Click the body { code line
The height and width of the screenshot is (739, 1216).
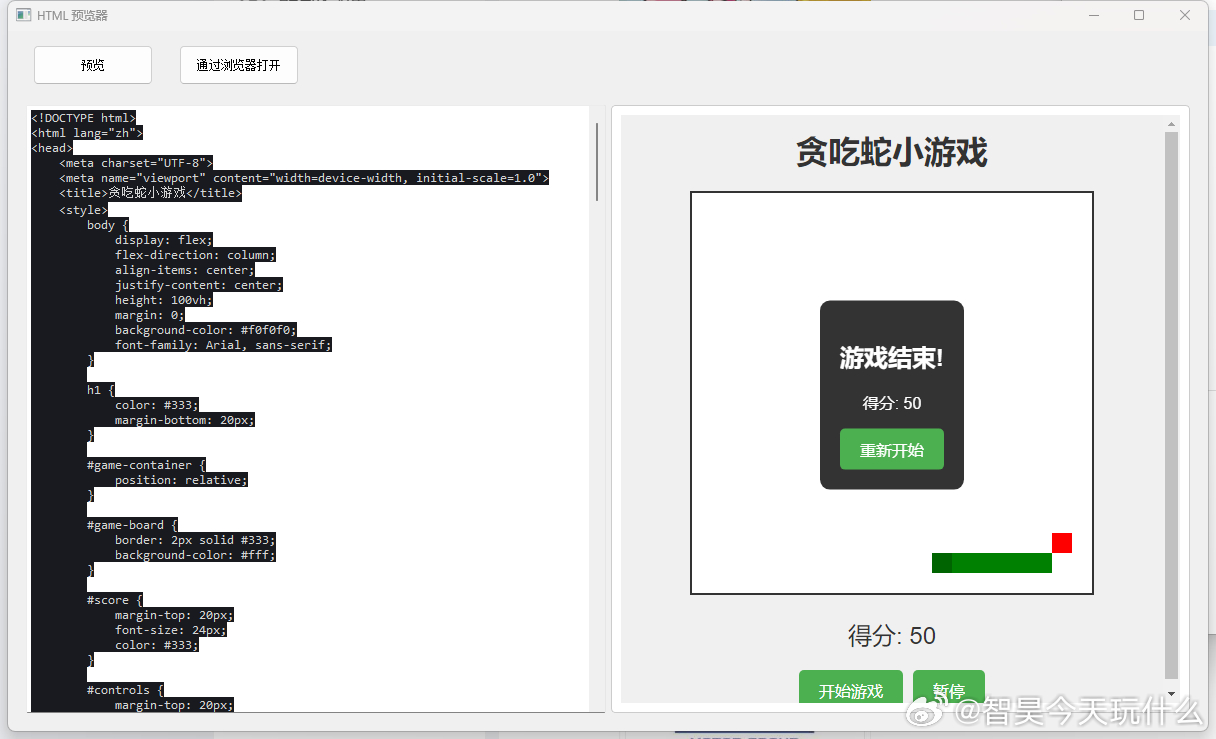[x=108, y=225]
